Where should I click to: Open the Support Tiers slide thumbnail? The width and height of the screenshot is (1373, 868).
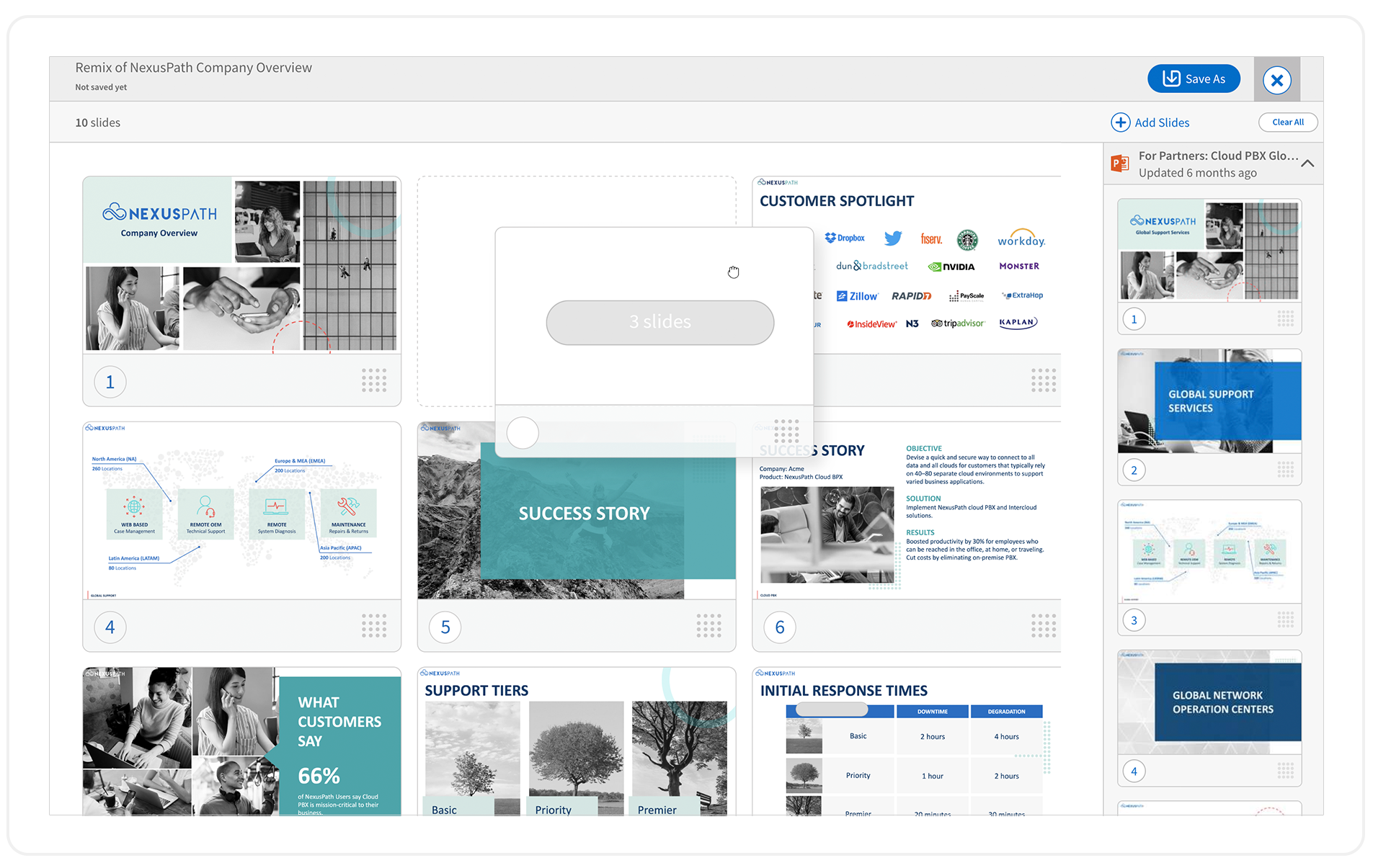tap(577, 741)
